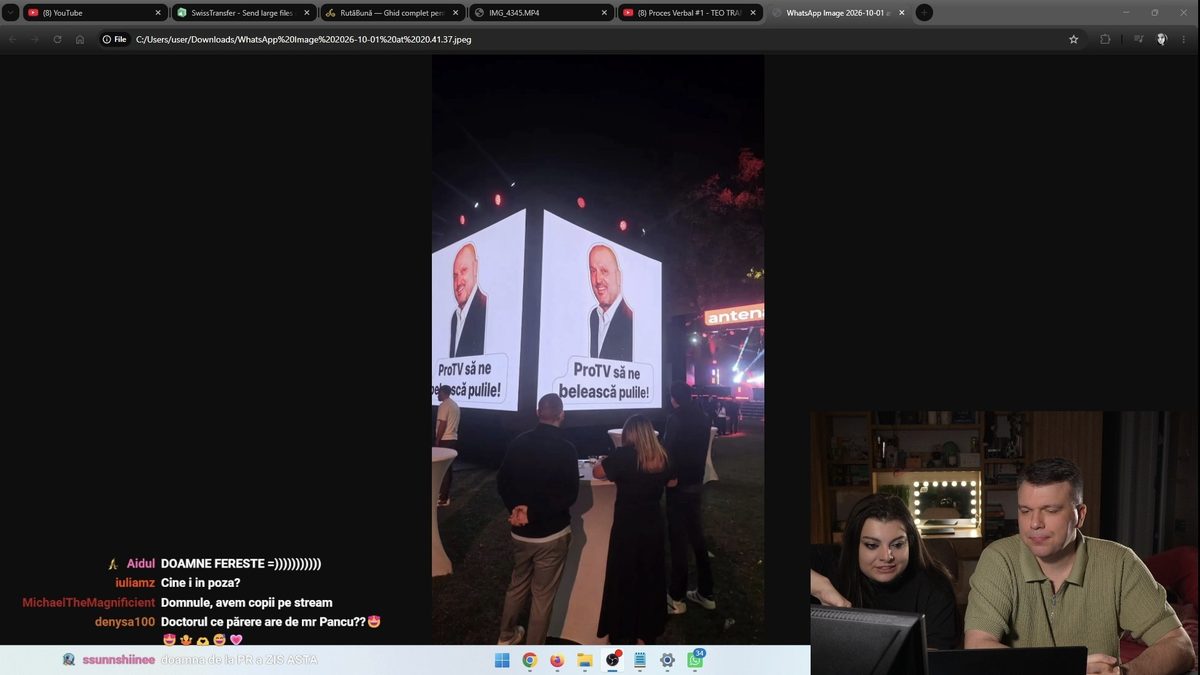
Task: Click the RutăBună tab favicon
Action: click(x=330, y=13)
